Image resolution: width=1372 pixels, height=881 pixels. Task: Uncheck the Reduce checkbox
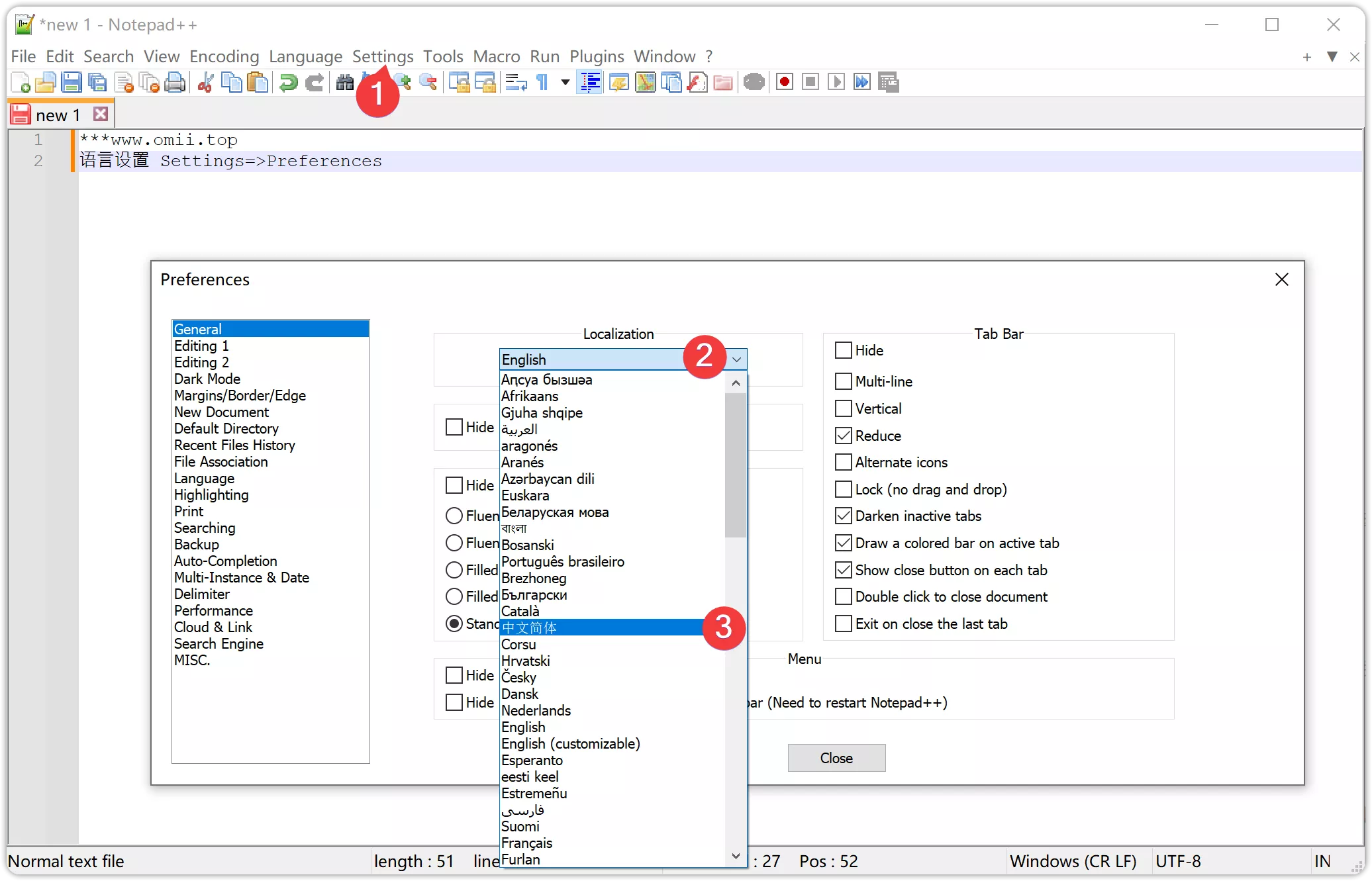pyautogui.click(x=843, y=436)
